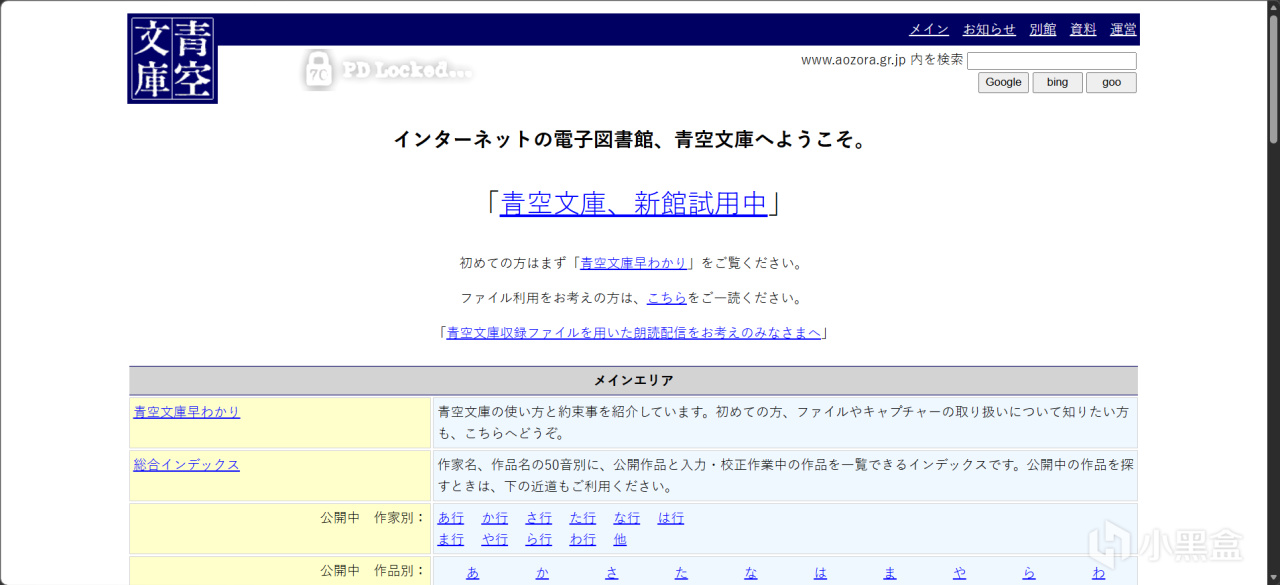Click the page scrollbar's up arrow
Image resolution: width=1280 pixels, height=585 pixels.
(x=1273, y=7)
